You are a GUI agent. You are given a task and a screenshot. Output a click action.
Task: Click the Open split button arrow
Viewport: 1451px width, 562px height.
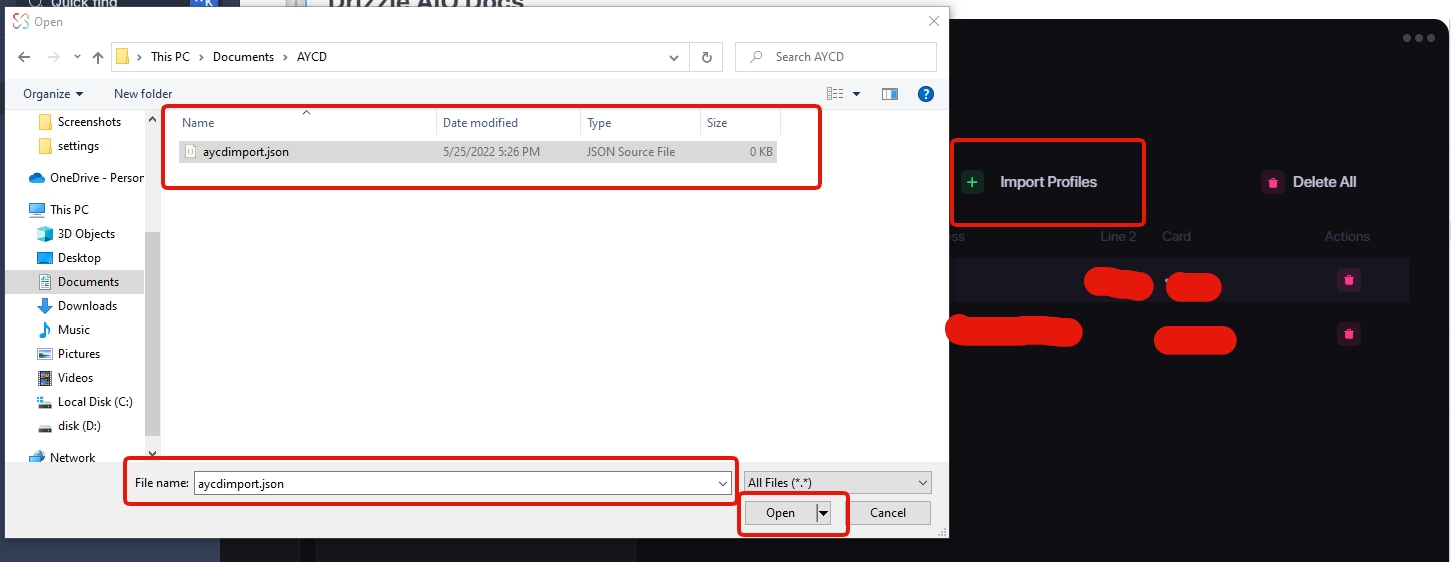coord(824,513)
